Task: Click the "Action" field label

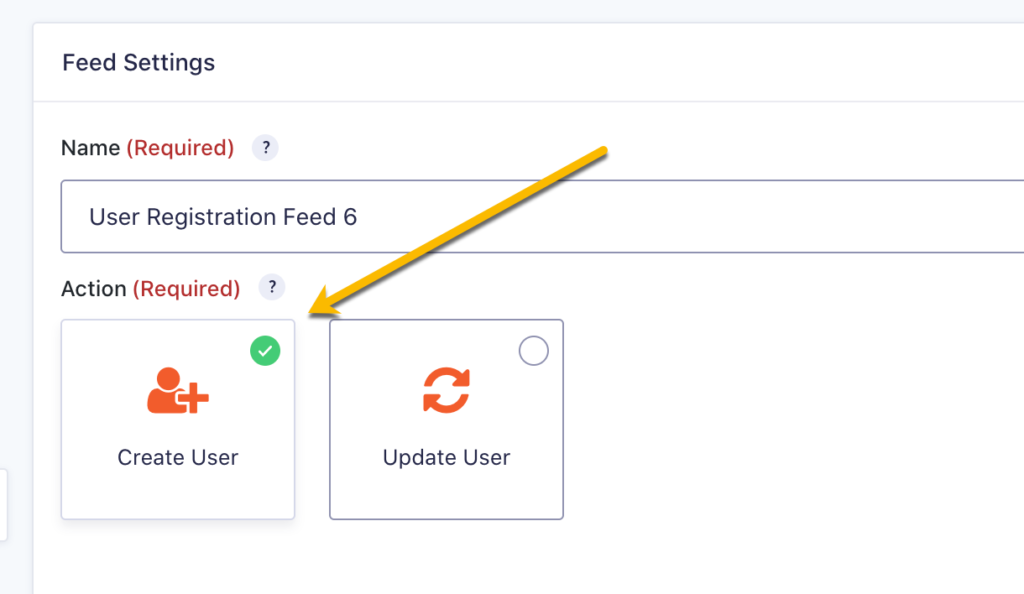Action: click(x=93, y=289)
